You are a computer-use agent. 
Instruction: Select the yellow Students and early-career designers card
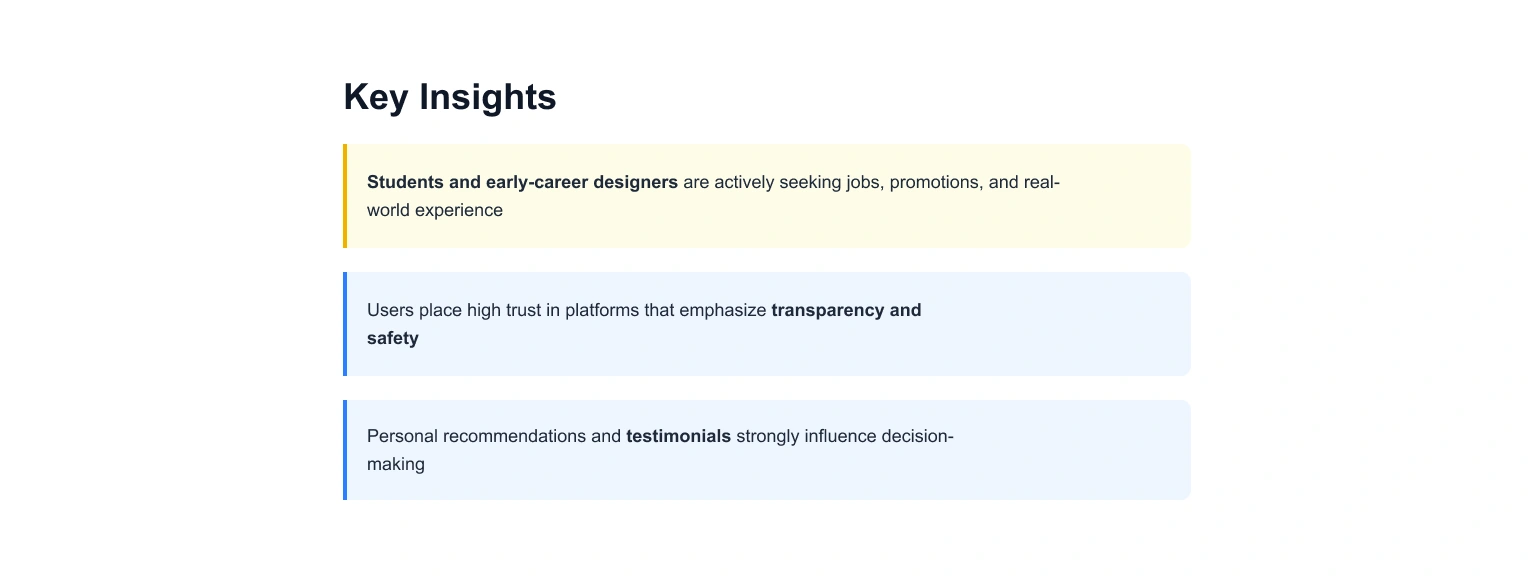click(x=767, y=196)
